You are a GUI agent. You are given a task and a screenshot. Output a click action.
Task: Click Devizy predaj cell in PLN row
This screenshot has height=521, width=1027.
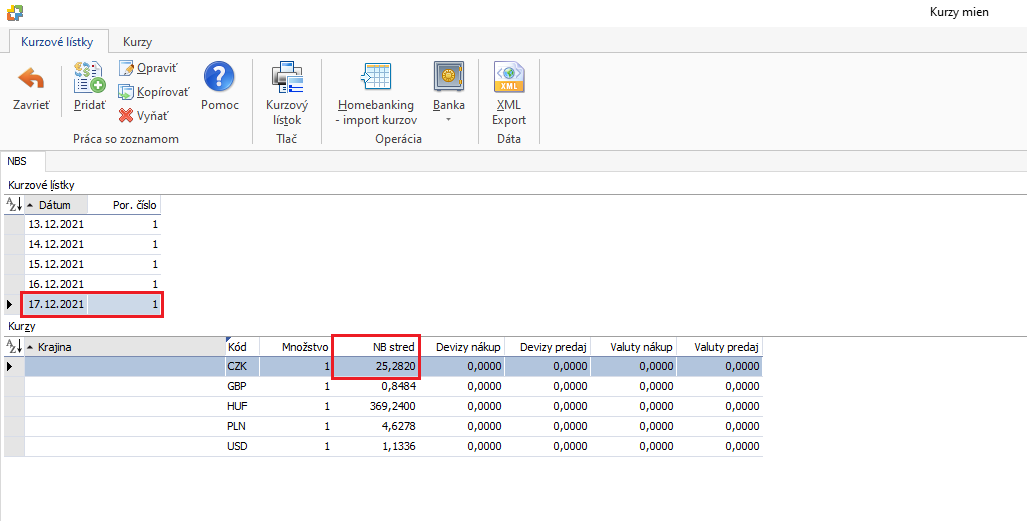point(548,426)
